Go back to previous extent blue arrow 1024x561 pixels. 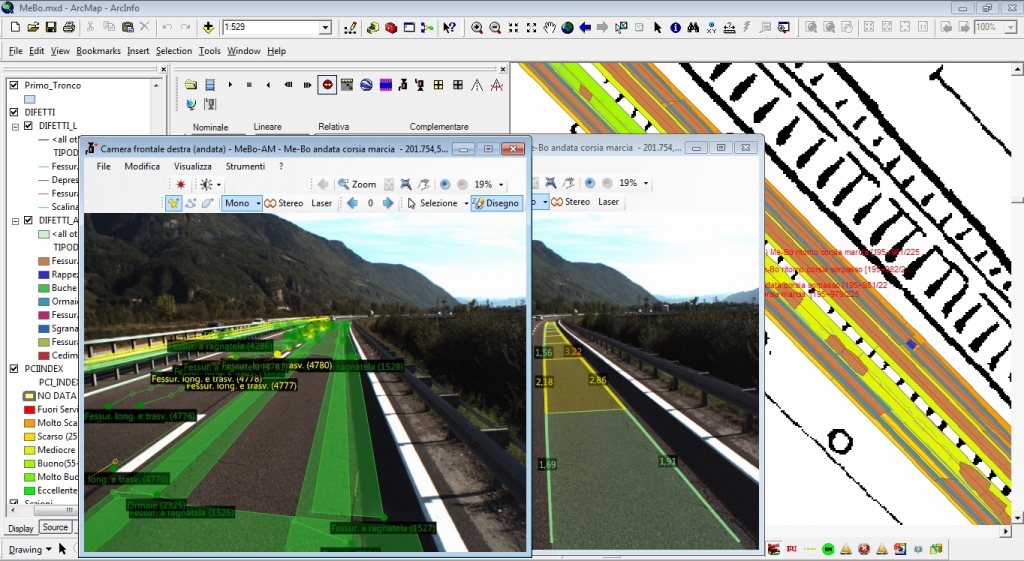tap(585, 27)
